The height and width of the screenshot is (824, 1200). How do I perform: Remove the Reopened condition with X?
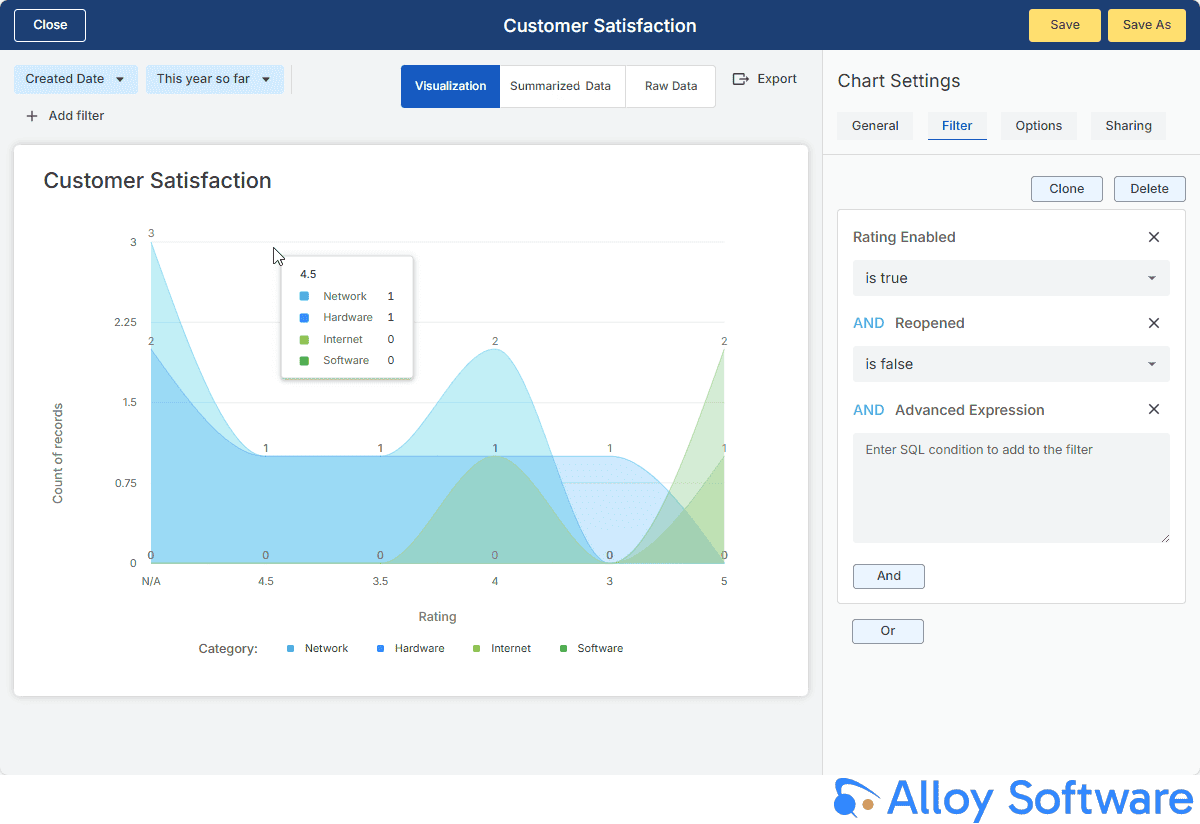click(x=1154, y=323)
